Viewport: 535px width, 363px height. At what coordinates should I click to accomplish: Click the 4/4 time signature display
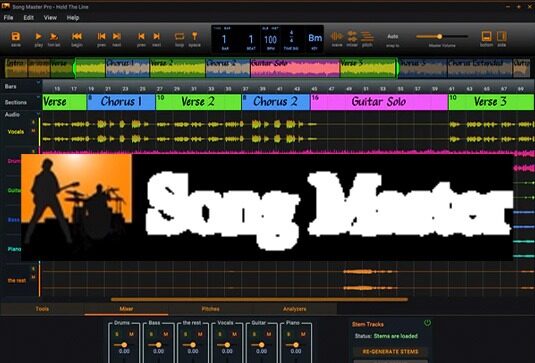pyautogui.click(x=291, y=37)
